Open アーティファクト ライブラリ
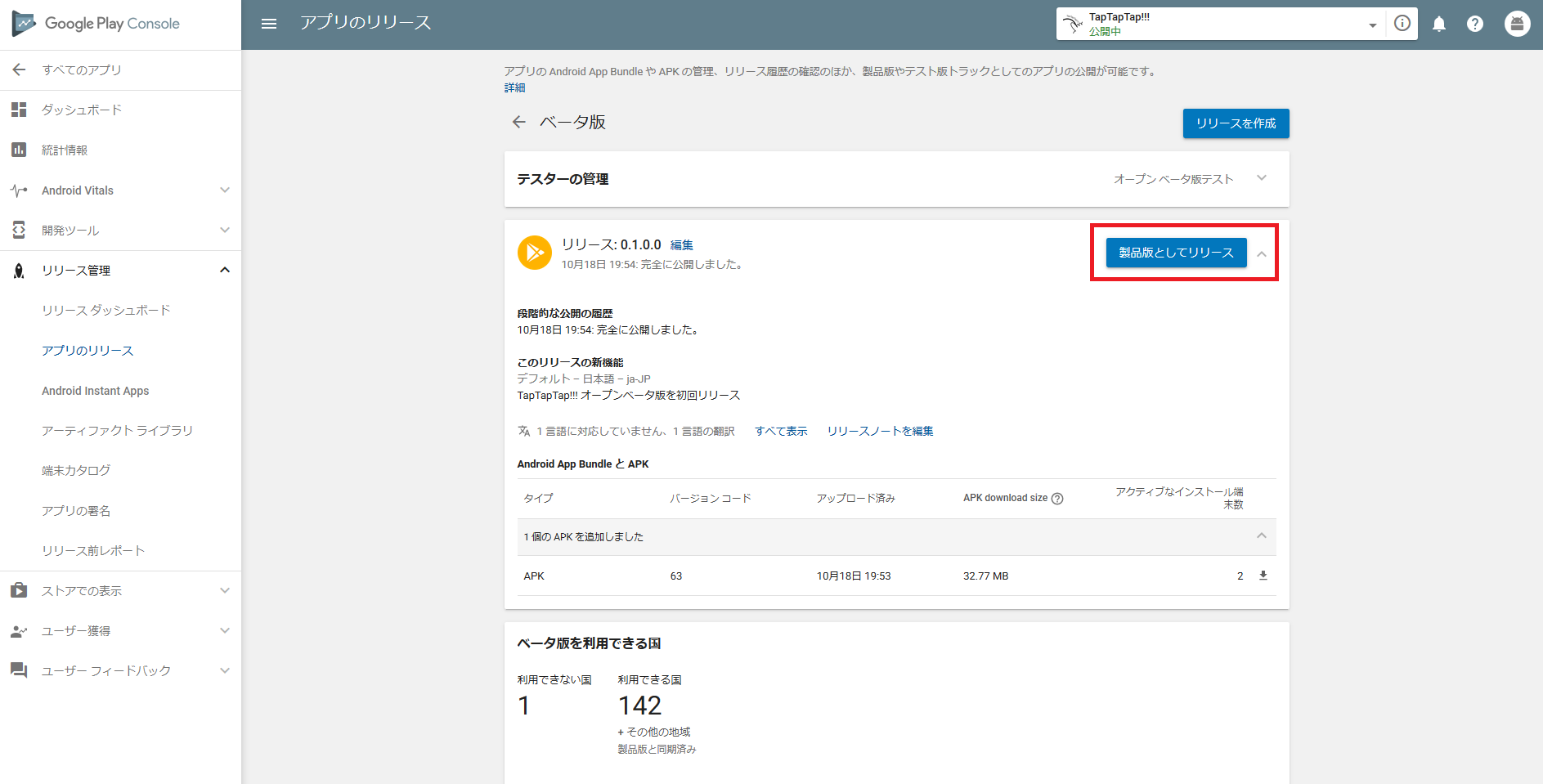The width and height of the screenshot is (1543, 784). click(x=118, y=431)
